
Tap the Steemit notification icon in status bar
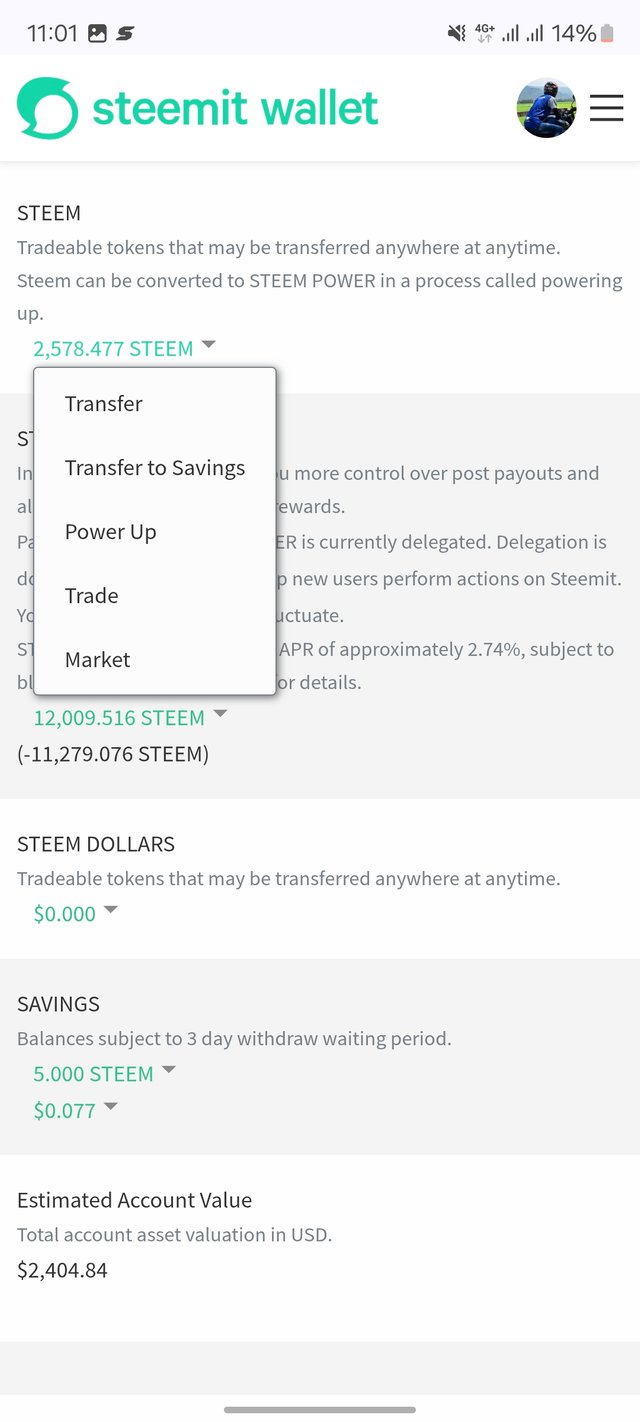(x=125, y=33)
